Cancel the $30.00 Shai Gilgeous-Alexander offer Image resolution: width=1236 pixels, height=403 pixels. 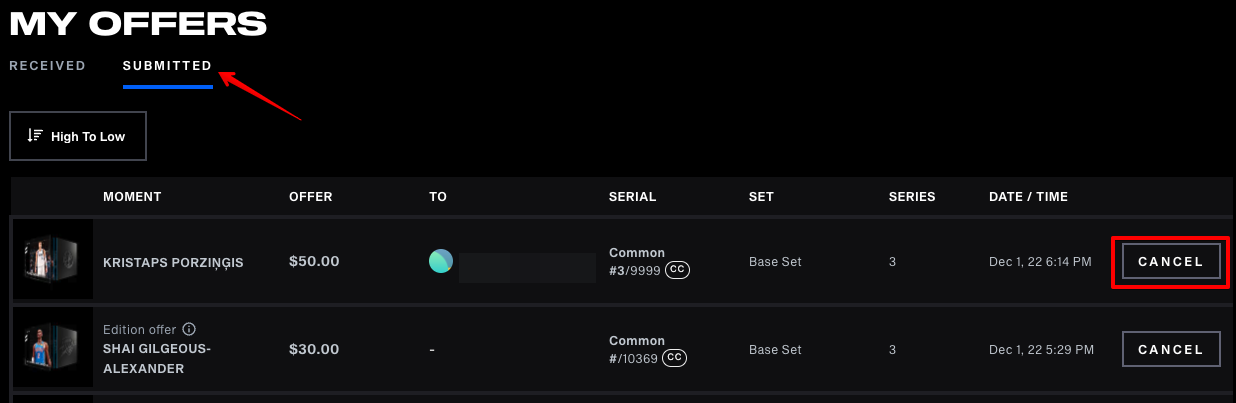(x=1171, y=350)
